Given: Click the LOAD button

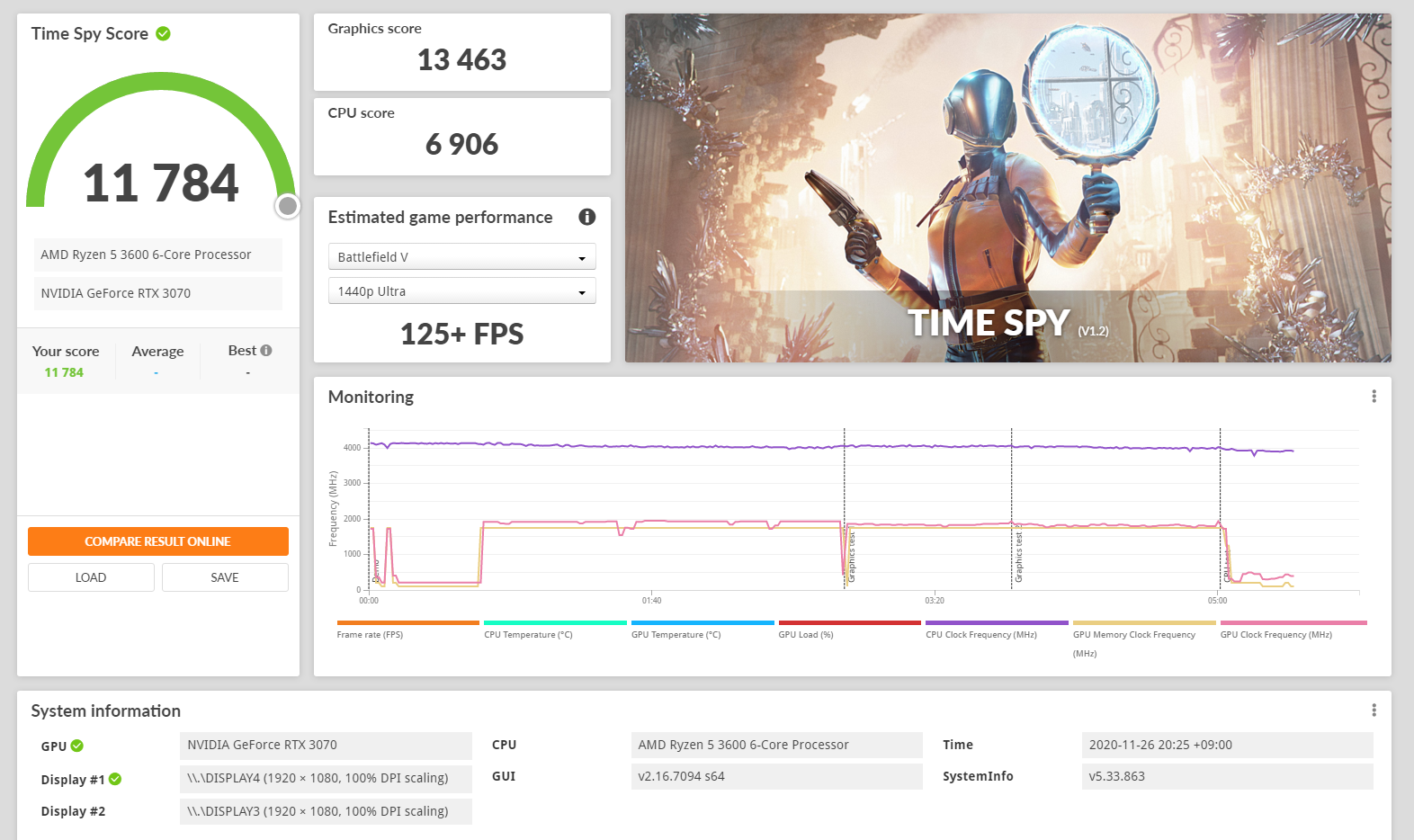Looking at the screenshot, I should tap(91, 577).
